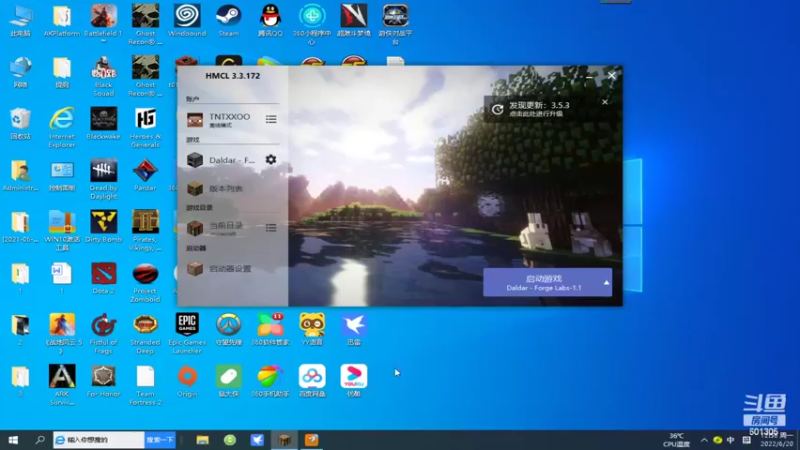Select the For Honor desktop icon
The height and width of the screenshot is (450, 800).
coord(104,381)
